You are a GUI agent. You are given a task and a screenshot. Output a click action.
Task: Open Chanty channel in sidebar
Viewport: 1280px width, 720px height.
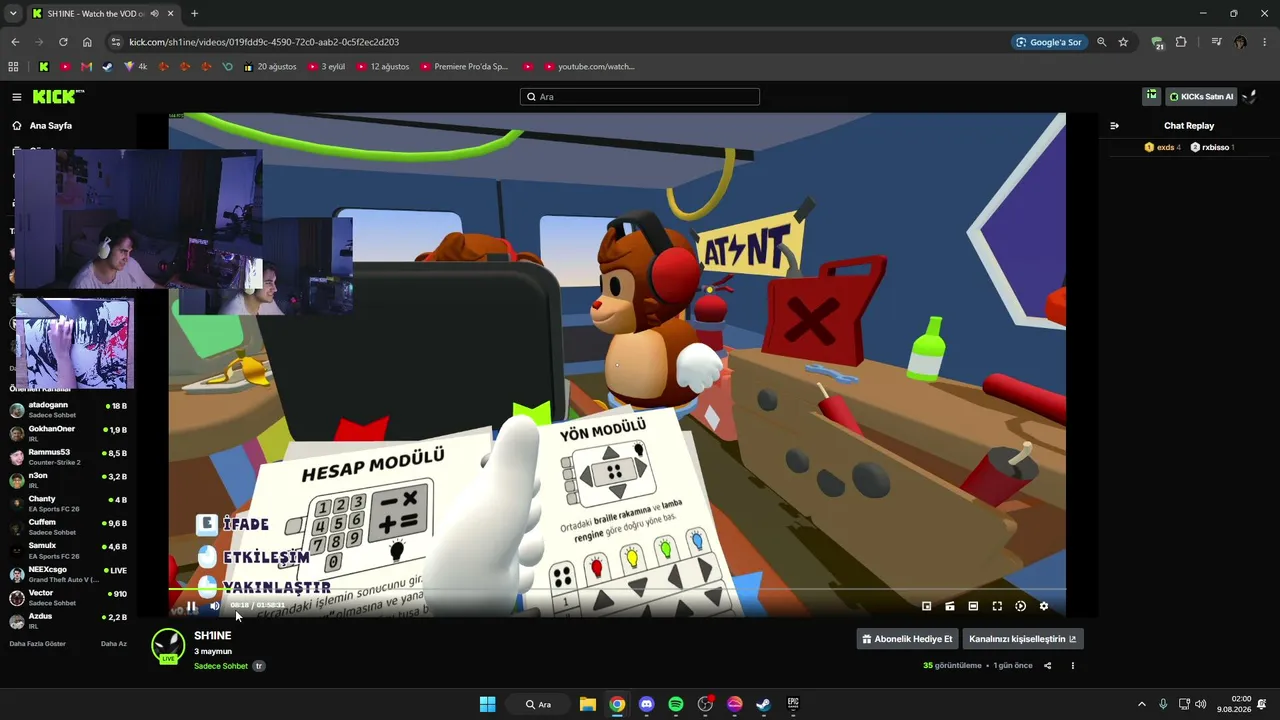[x=68, y=504]
